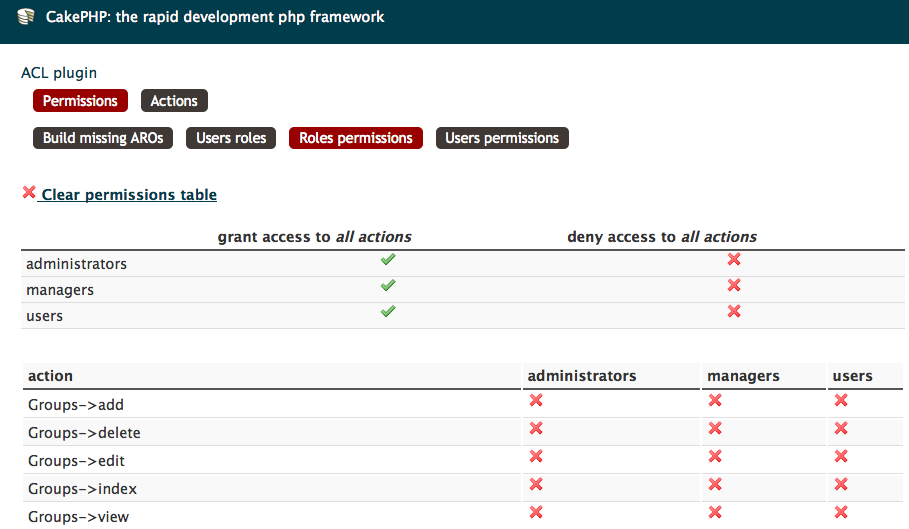Toggle Groups->edit permission for managers
The height and width of the screenshot is (529, 909).
715,456
